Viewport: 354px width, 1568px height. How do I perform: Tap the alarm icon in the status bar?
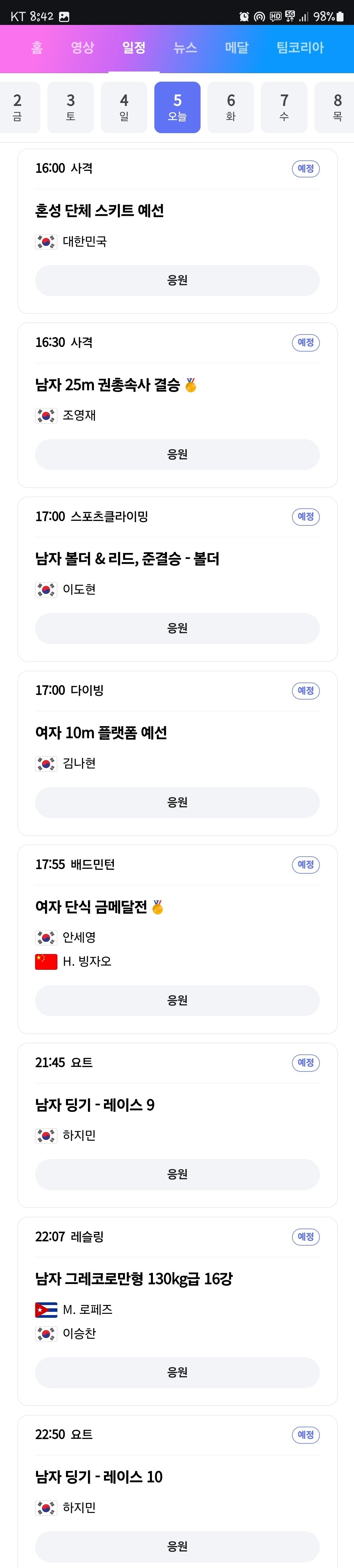coord(244,16)
